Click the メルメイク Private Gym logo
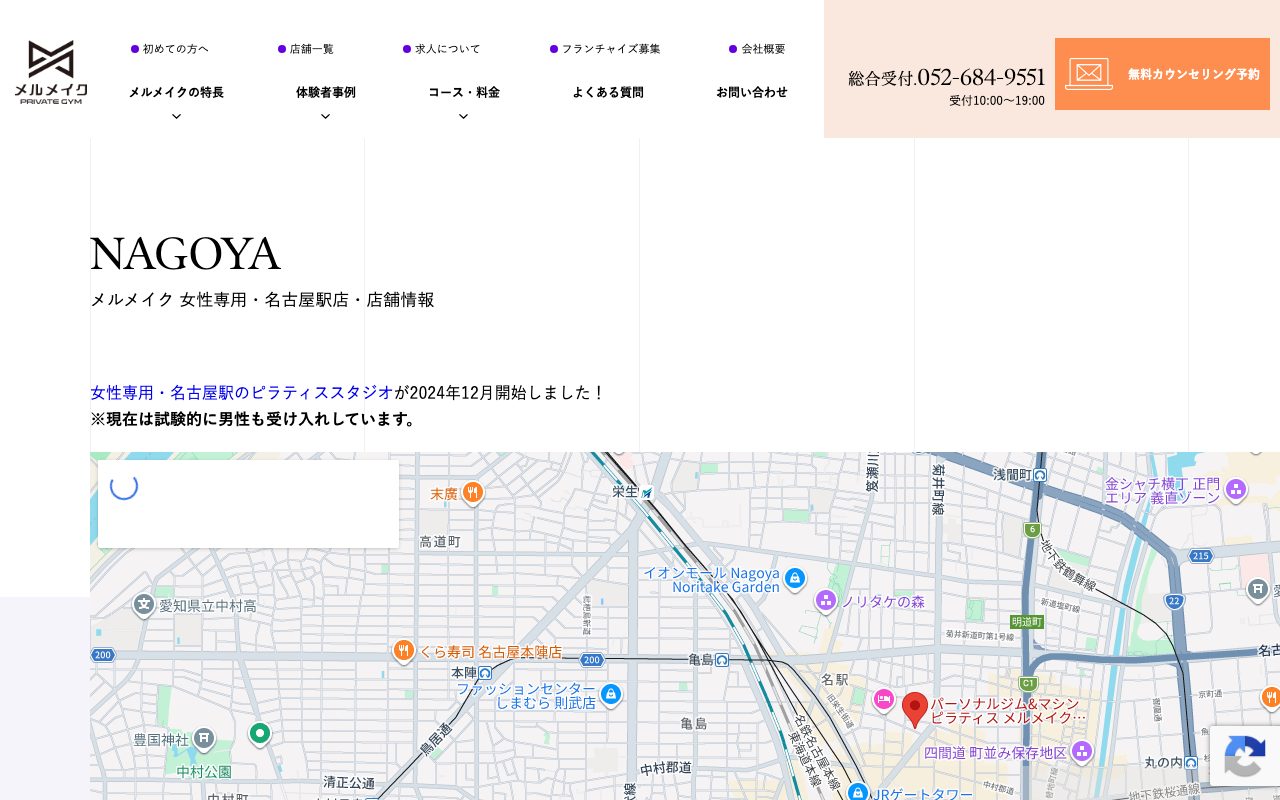This screenshot has width=1280, height=800. 51,72
